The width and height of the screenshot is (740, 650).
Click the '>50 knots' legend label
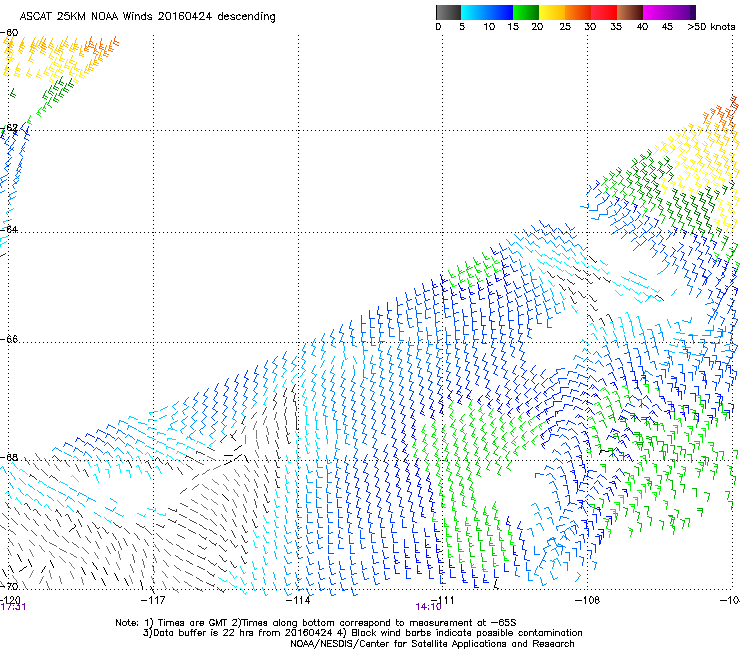tap(711, 27)
